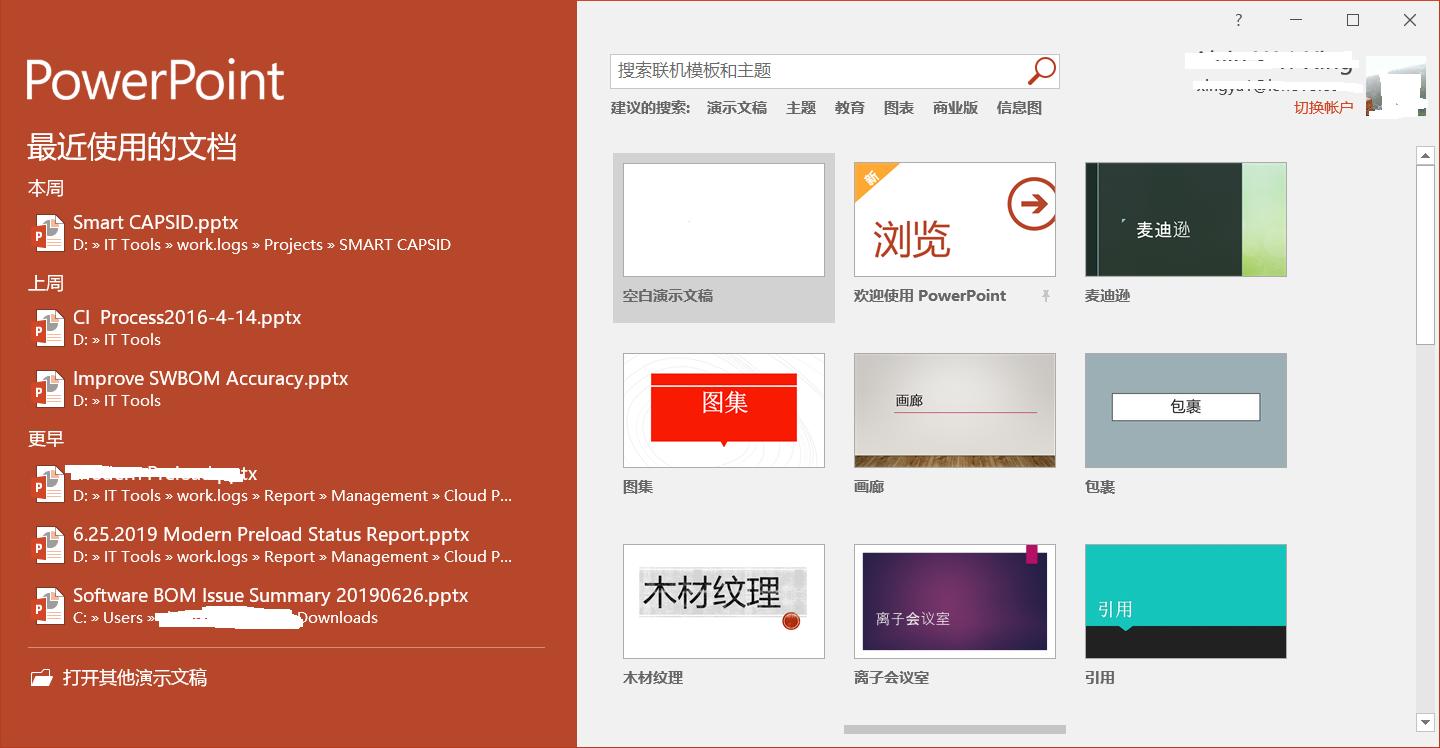The height and width of the screenshot is (748, 1440).
Task: Click the Smart CAPSID.pptx file icon
Action: (49, 232)
